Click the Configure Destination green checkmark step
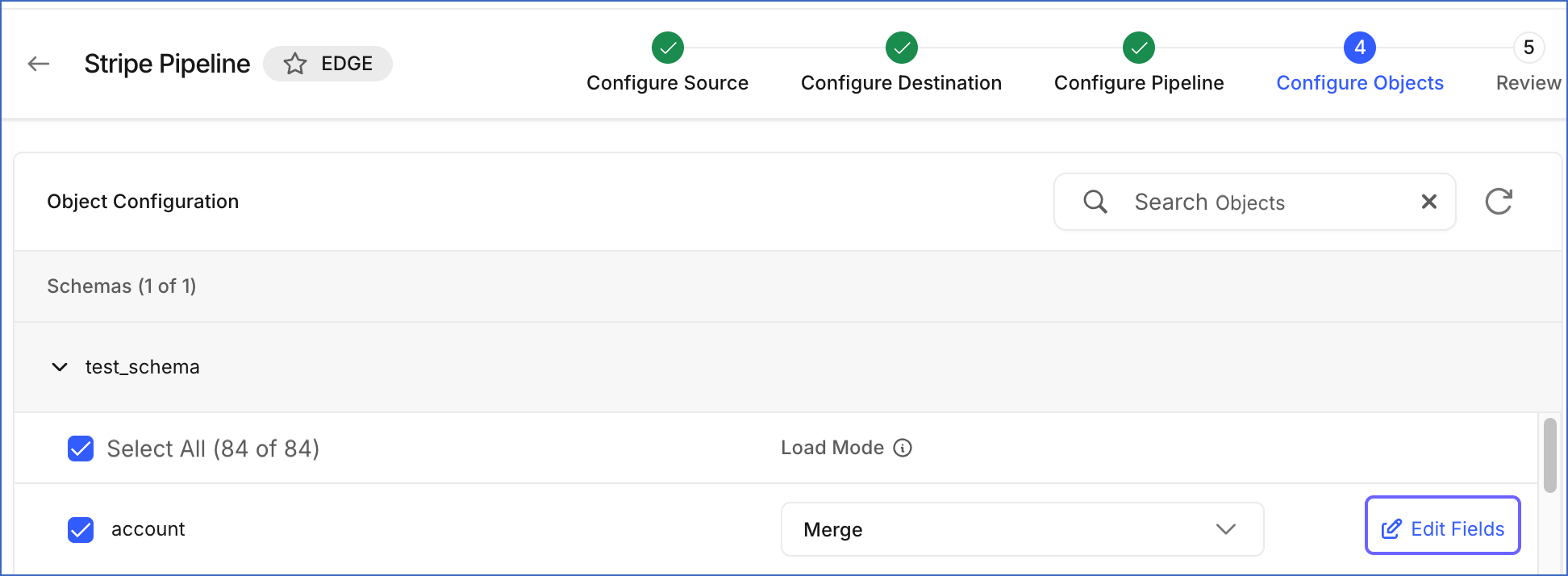Image resolution: width=1568 pixels, height=576 pixels. tap(902, 48)
